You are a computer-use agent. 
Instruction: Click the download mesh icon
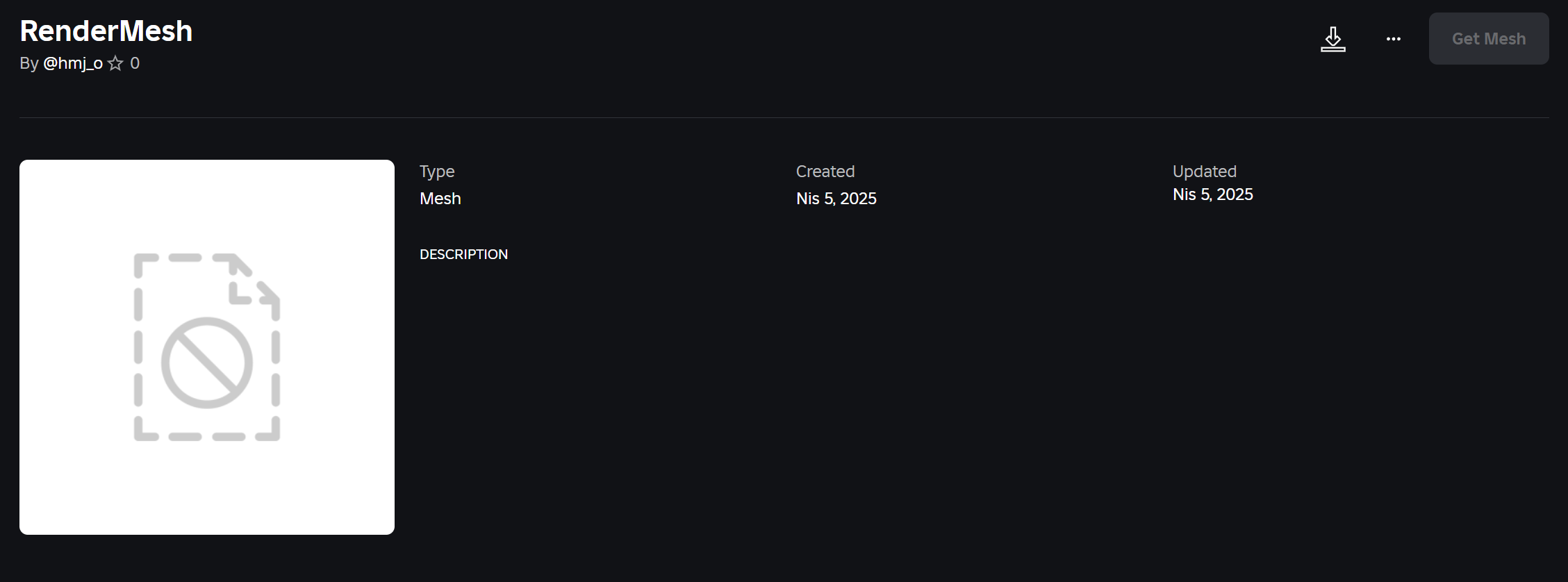click(1332, 39)
